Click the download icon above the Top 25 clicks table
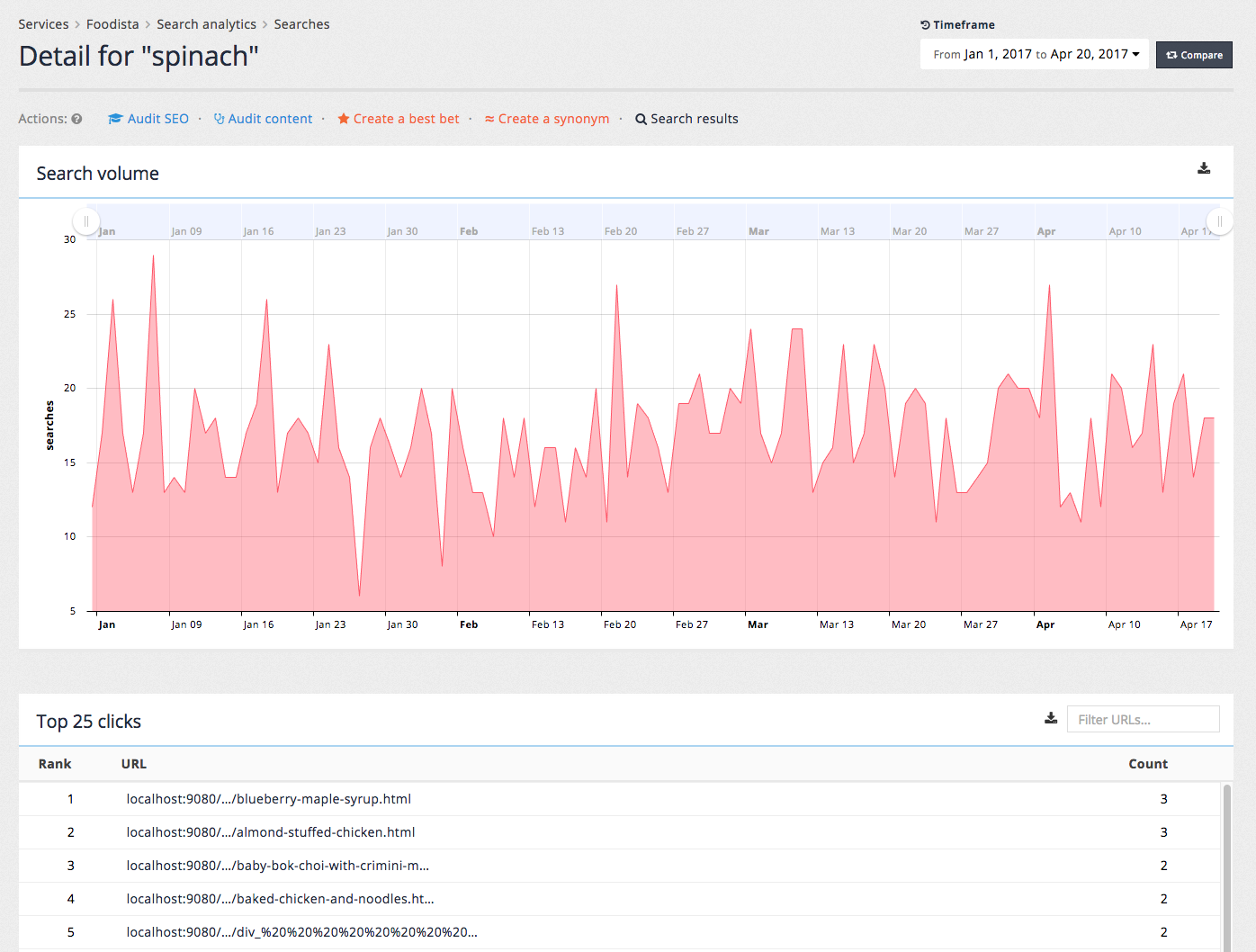The image size is (1256, 952). [x=1050, y=718]
